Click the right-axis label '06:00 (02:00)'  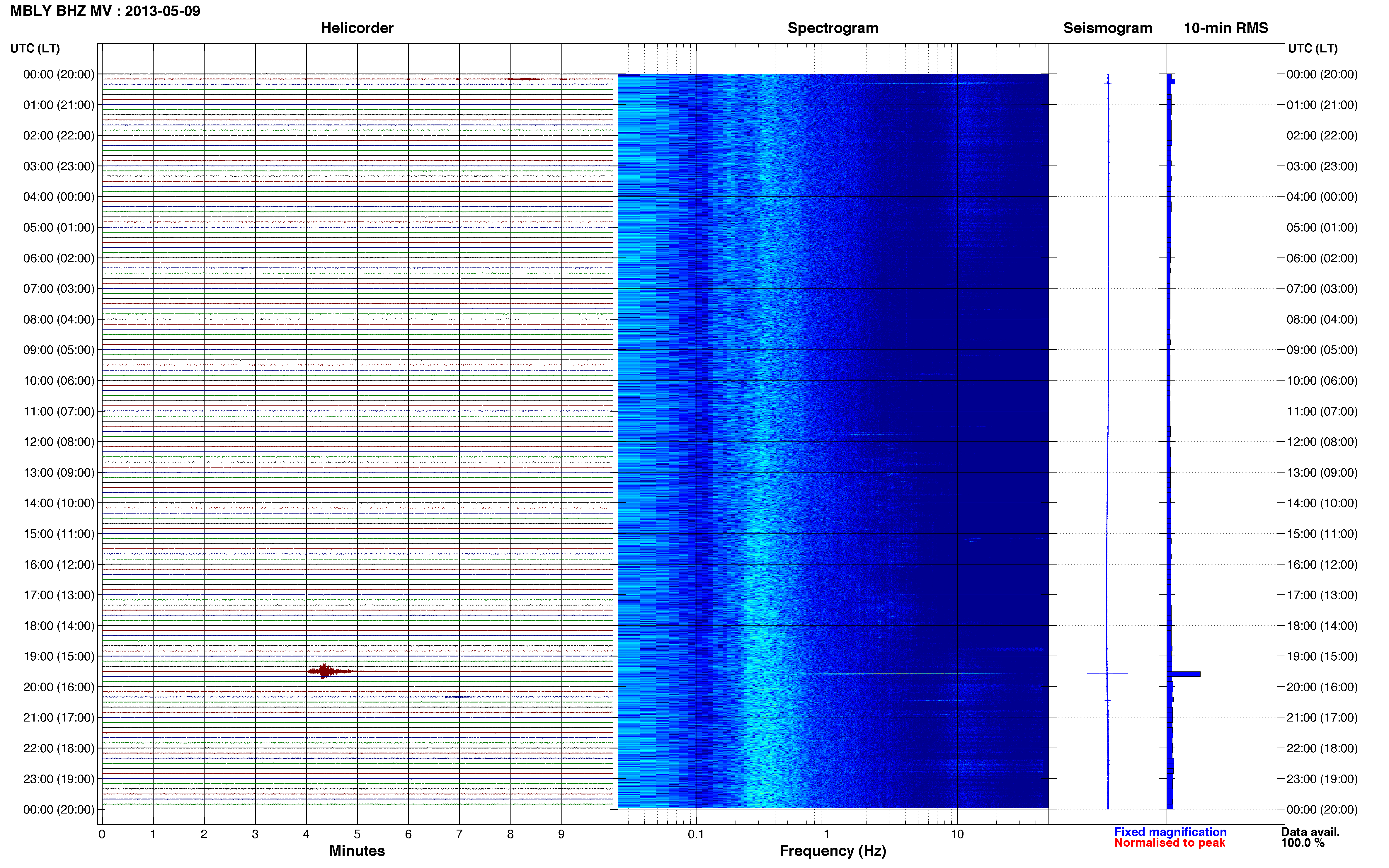(x=1322, y=258)
